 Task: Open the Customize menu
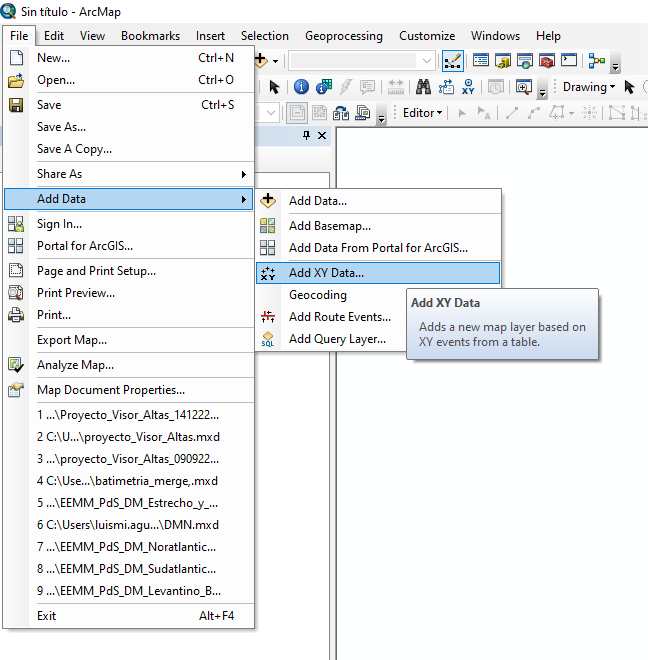(x=427, y=36)
